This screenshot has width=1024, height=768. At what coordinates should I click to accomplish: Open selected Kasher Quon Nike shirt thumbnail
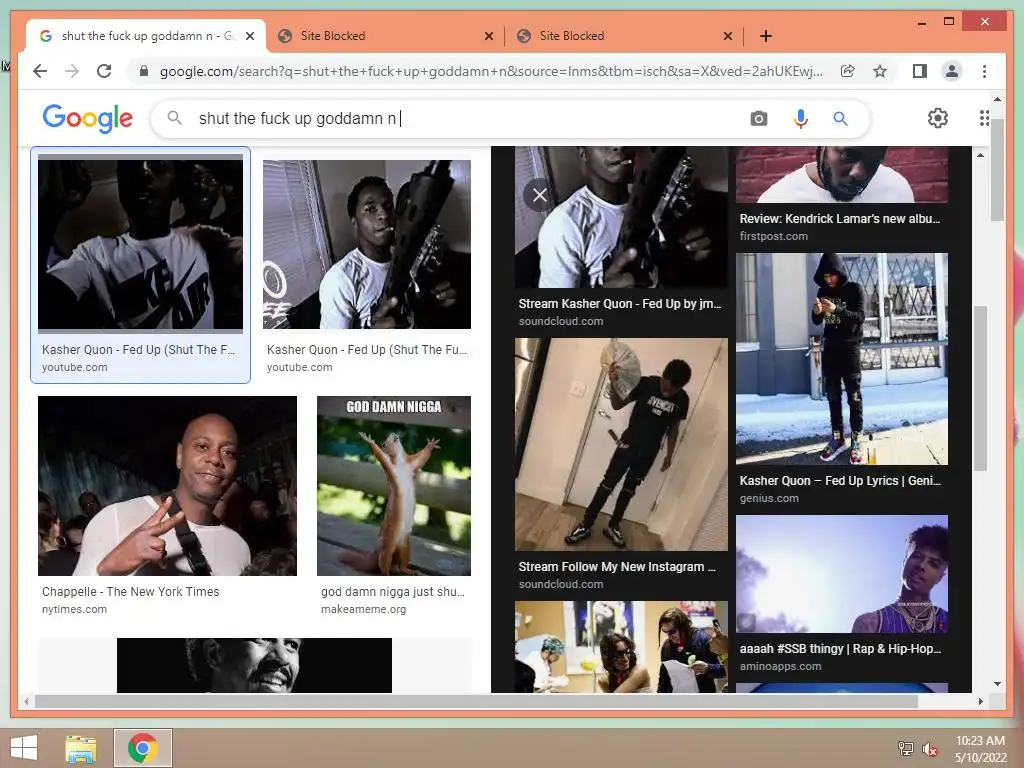point(140,244)
